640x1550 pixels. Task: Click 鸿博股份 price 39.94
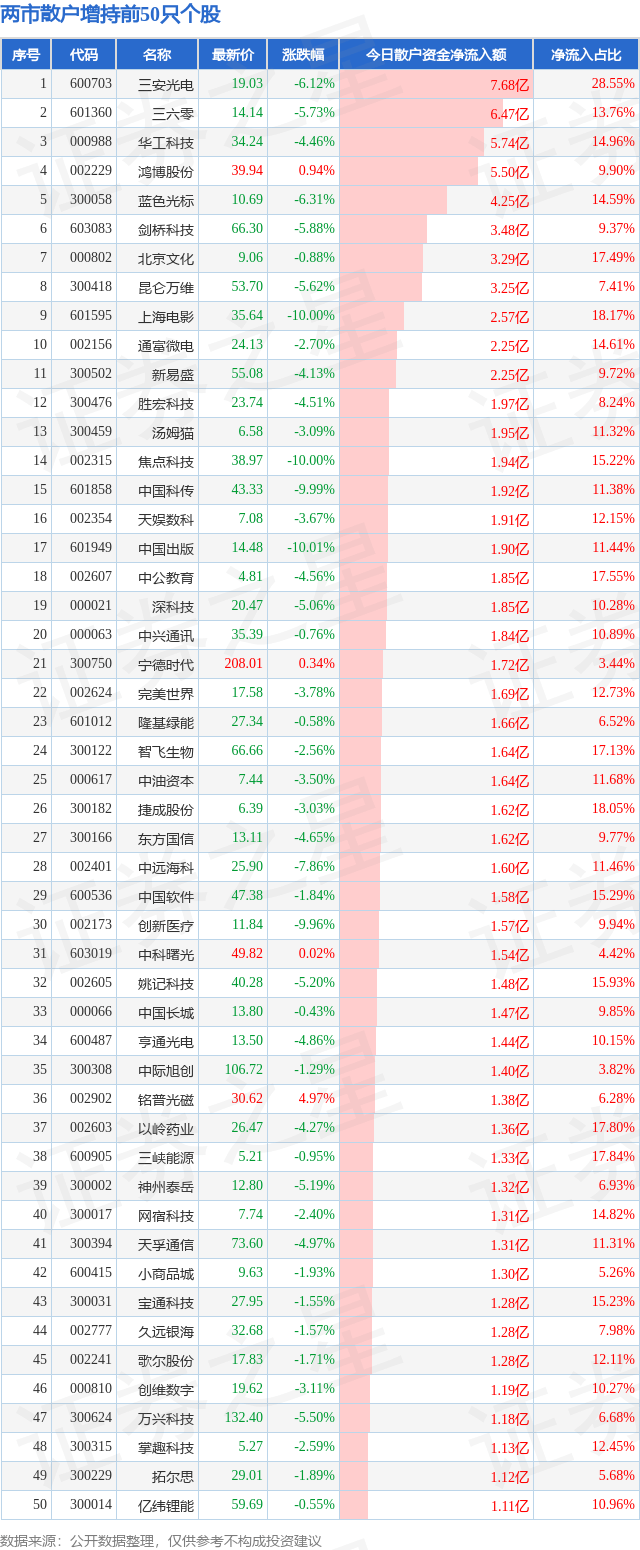[247, 171]
